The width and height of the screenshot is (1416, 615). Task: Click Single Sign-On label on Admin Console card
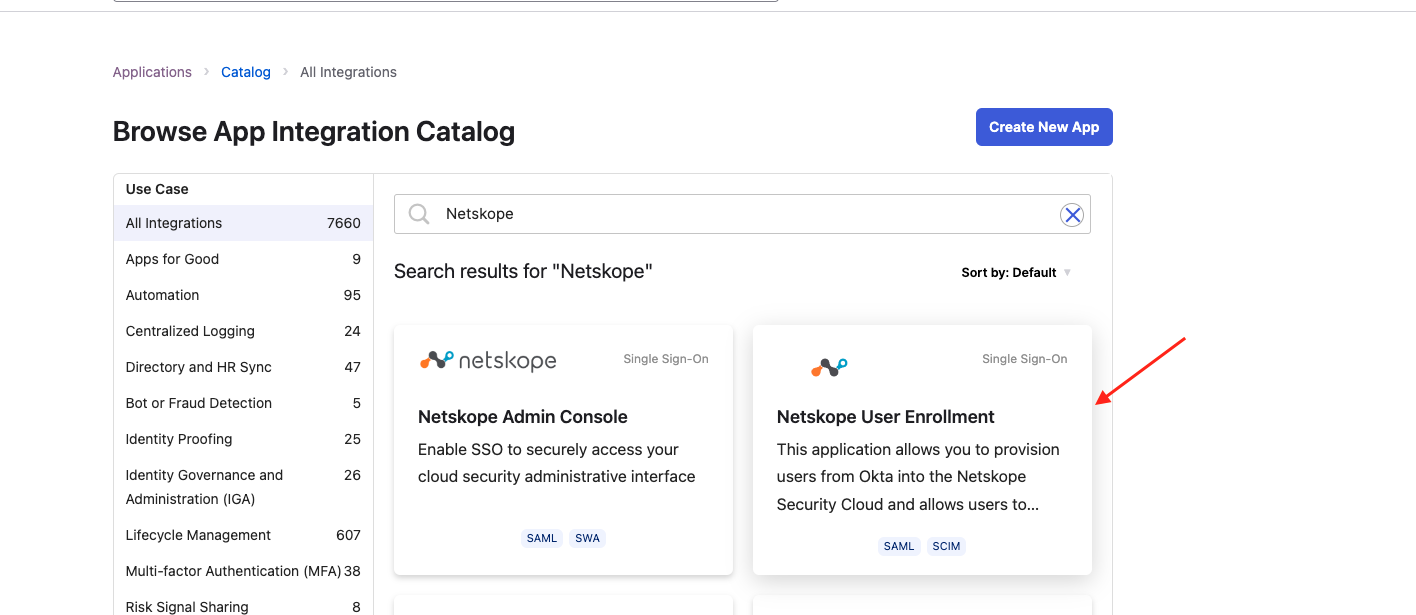pos(666,359)
